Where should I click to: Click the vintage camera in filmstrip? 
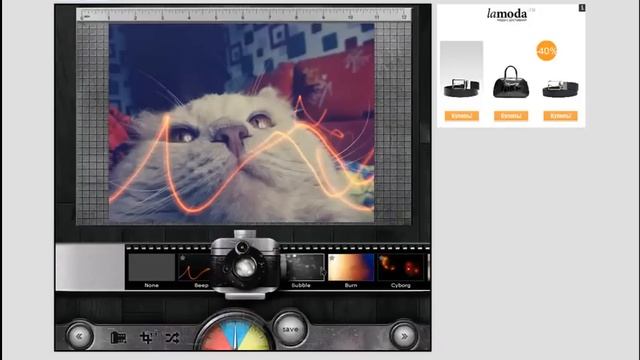(245, 264)
